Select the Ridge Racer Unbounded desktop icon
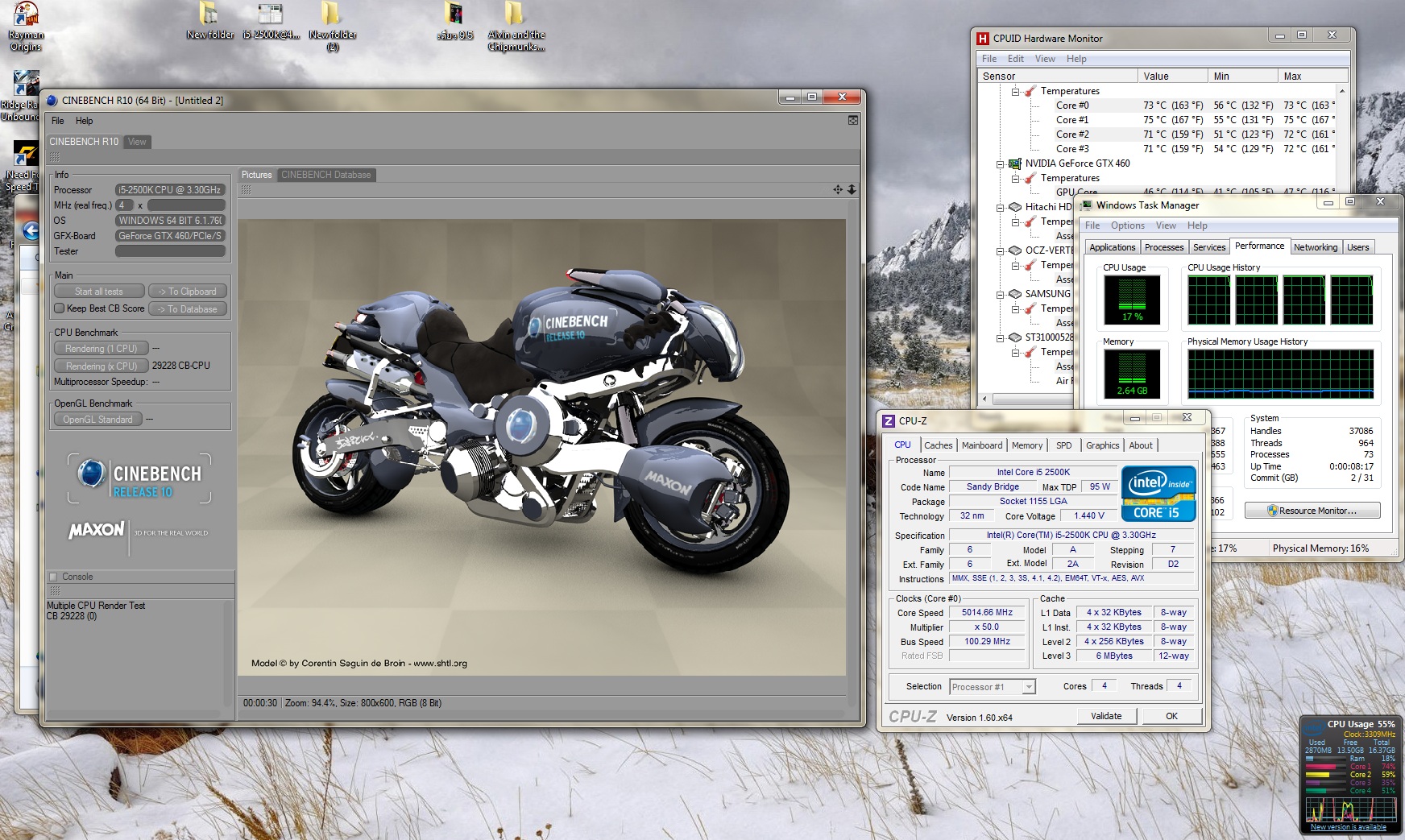The width and height of the screenshot is (1405, 840). click(x=21, y=96)
